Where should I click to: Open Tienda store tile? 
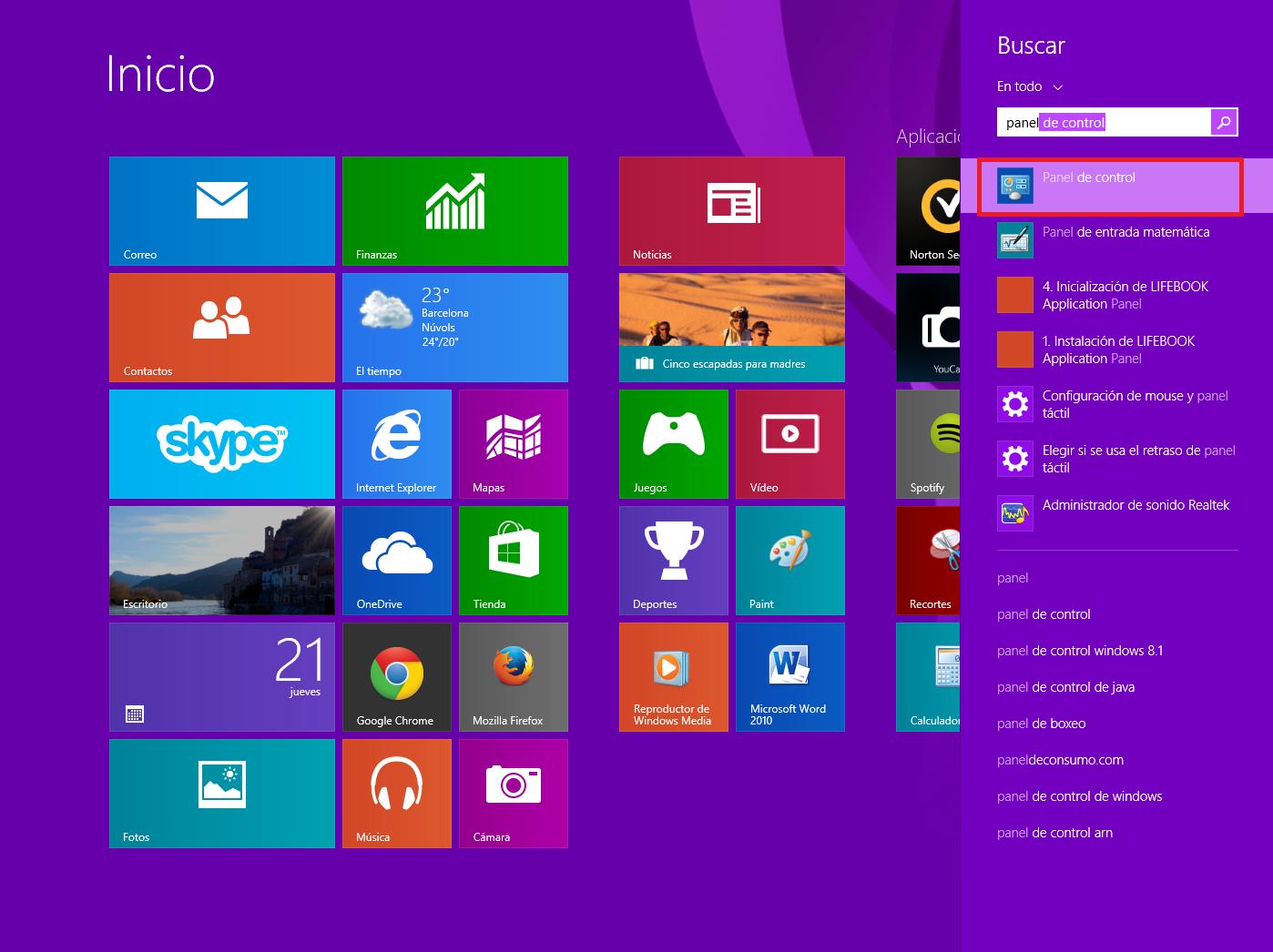(x=513, y=561)
